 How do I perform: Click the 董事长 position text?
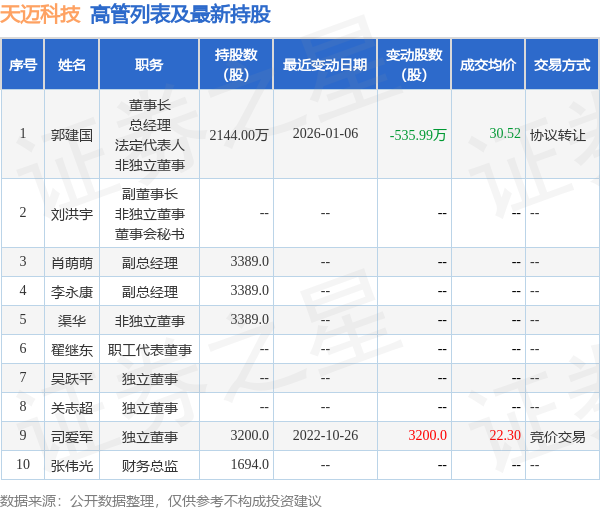point(150,105)
